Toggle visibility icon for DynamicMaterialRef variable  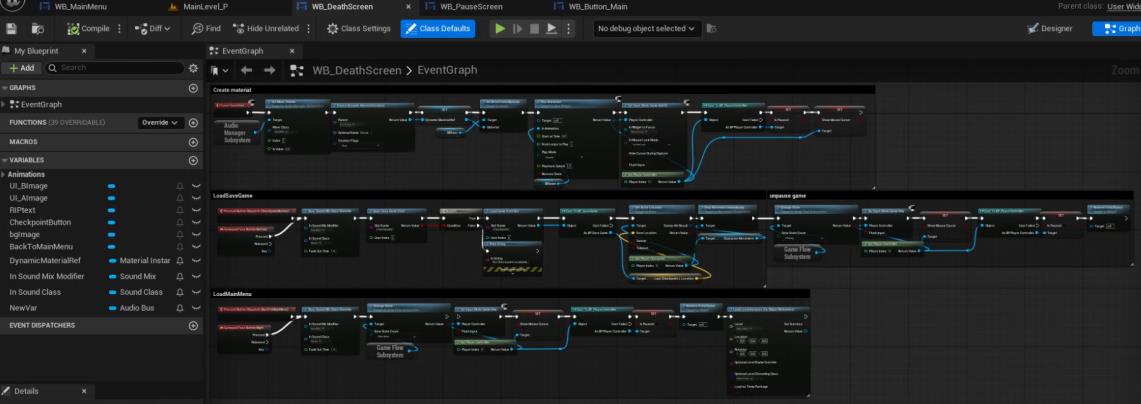coord(195,260)
